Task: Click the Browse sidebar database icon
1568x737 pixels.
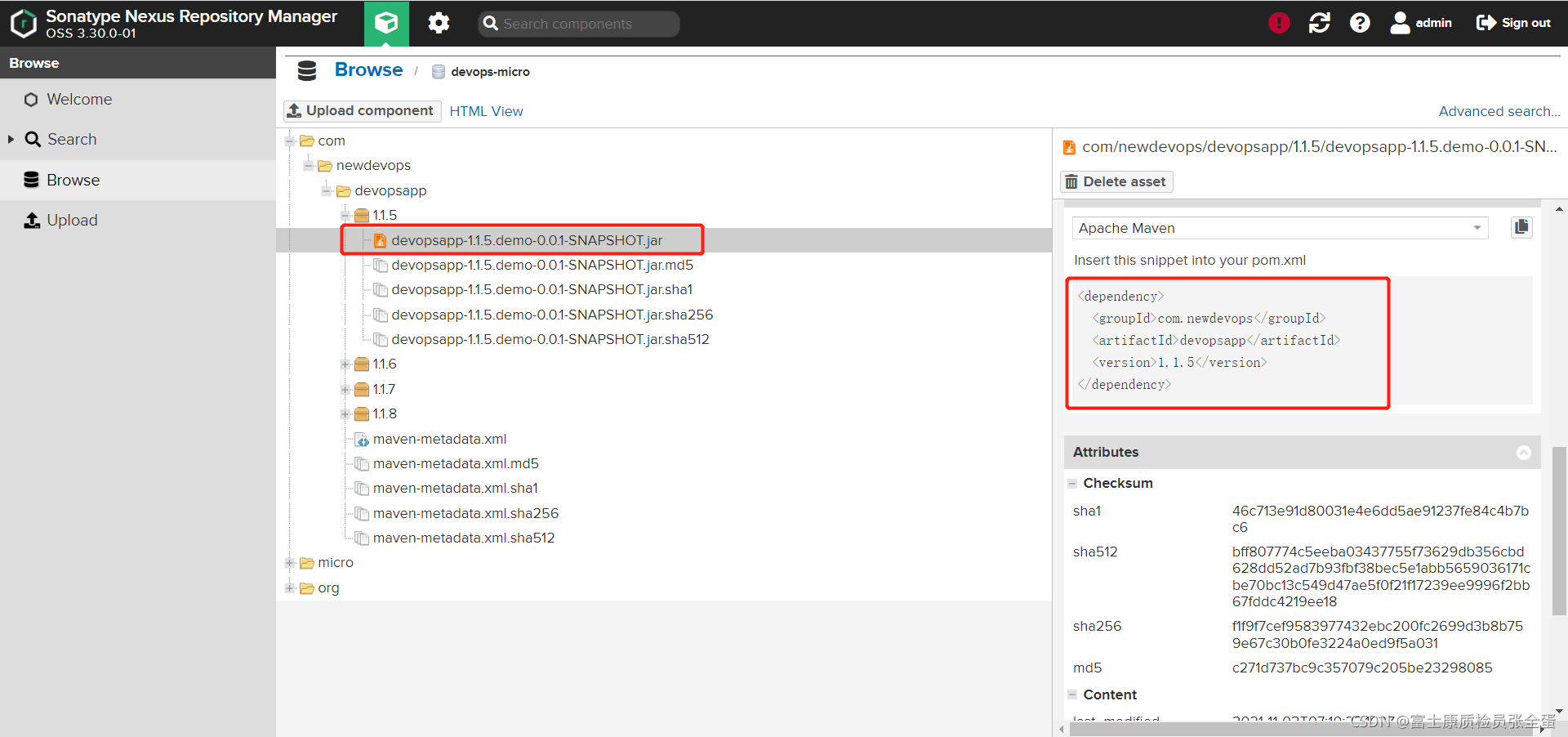Action: tap(31, 180)
